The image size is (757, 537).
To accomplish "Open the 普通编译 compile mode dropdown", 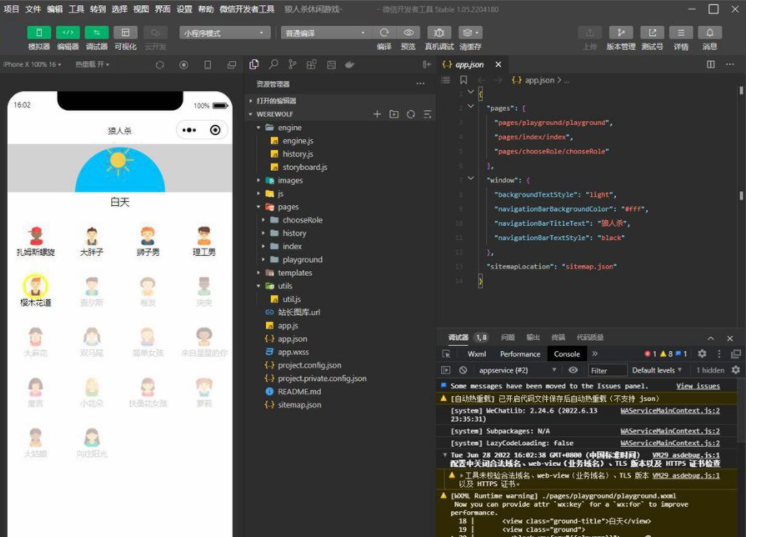I will tap(312, 32).
